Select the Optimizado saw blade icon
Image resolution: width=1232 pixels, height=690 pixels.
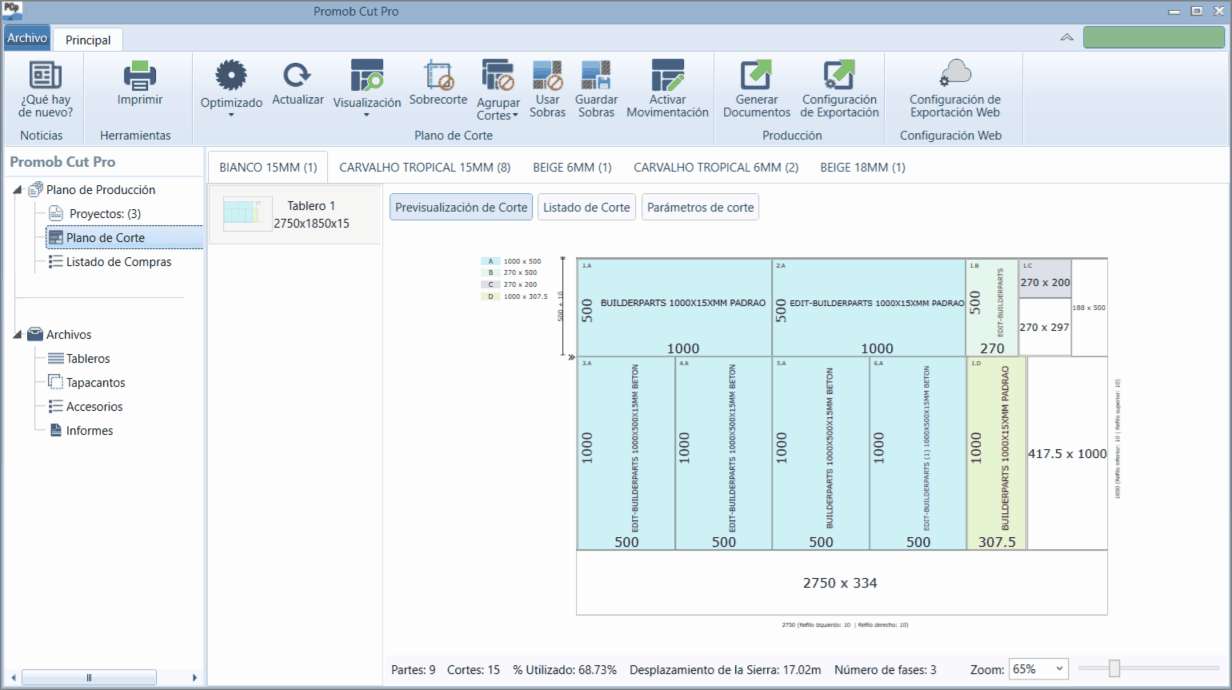point(231,75)
